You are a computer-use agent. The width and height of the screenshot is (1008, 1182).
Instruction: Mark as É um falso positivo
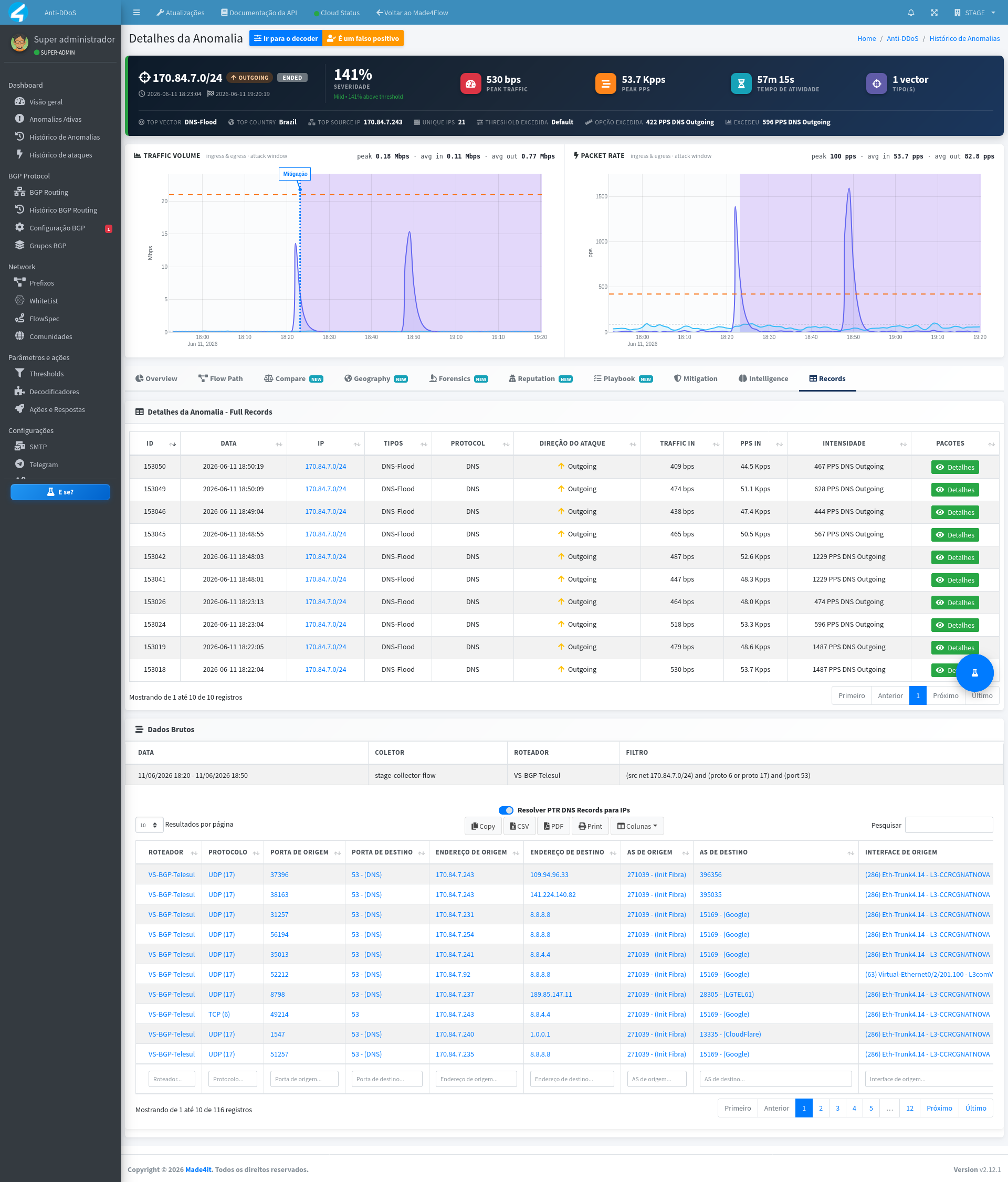[x=363, y=38]
